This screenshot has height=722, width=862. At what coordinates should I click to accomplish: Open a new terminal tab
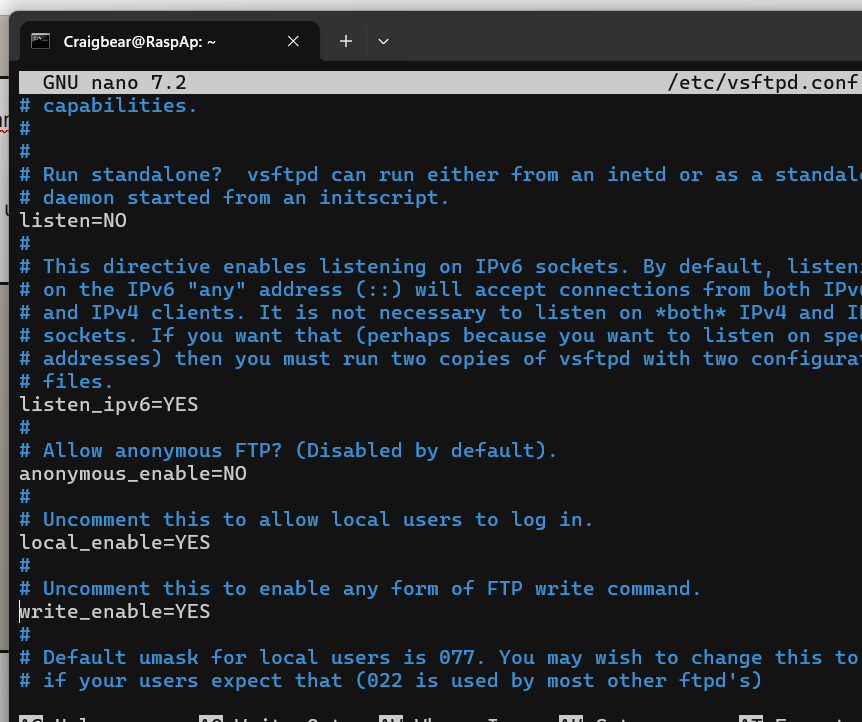coord(345,41)
